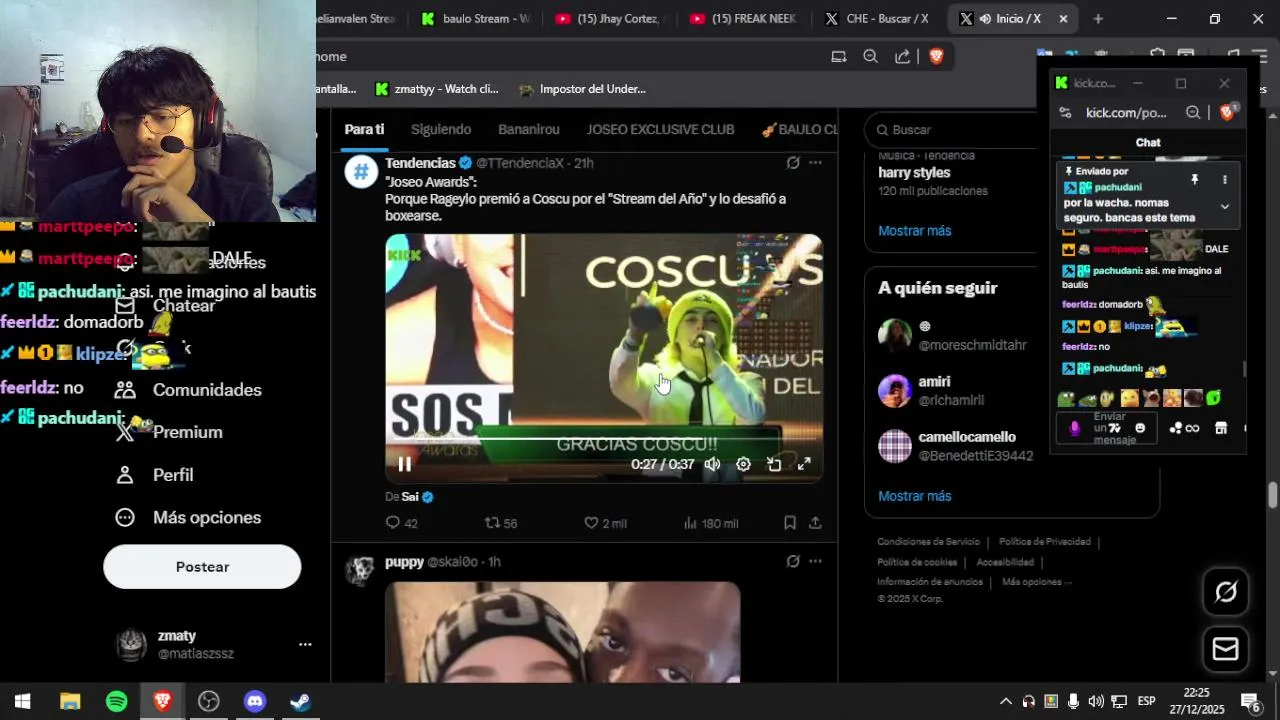Image resolution: width=1280 pixels, height=720 pixels.
Task: Seek on the video progress bar
Action: pos(604,438)
